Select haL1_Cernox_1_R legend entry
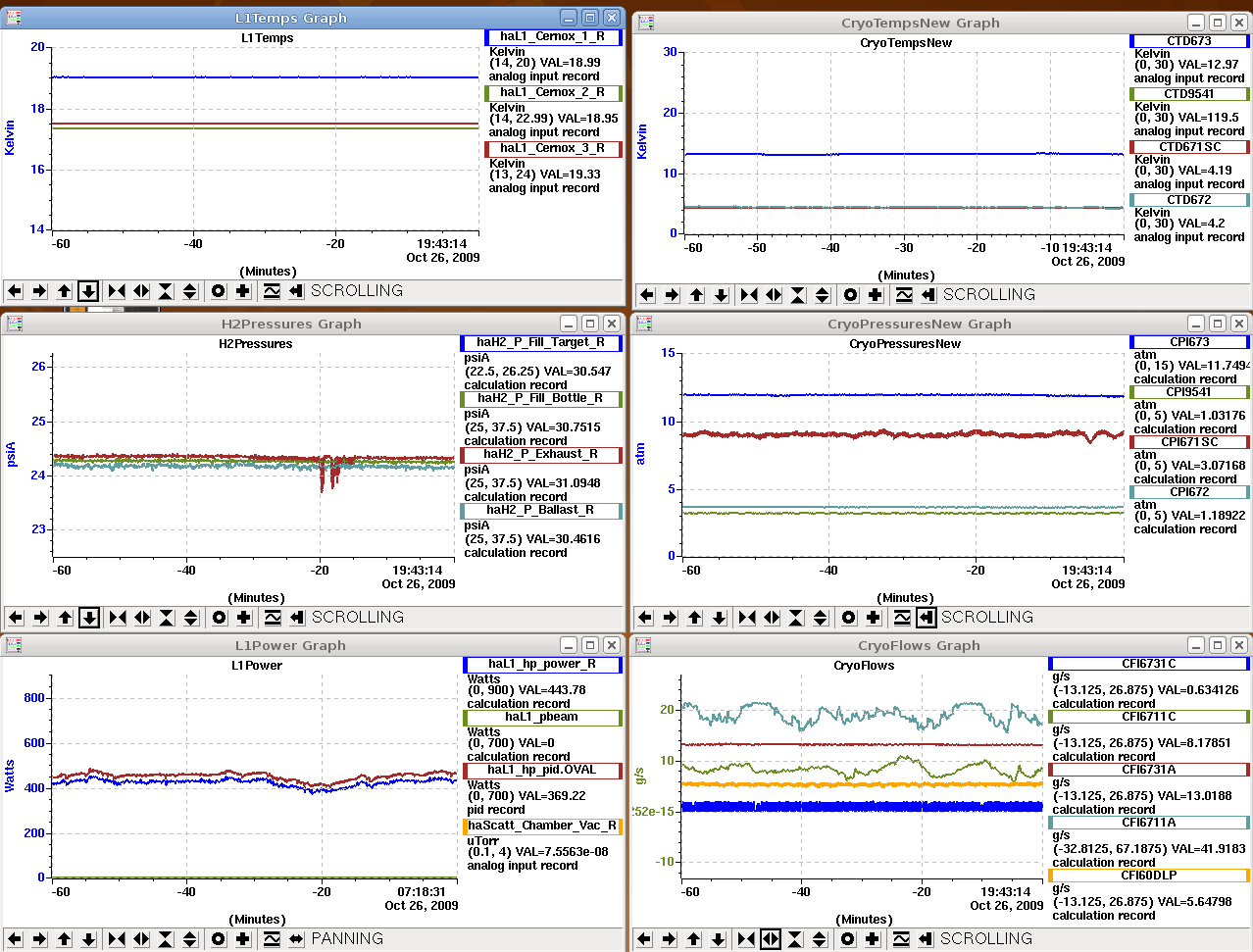 (553, 36)
